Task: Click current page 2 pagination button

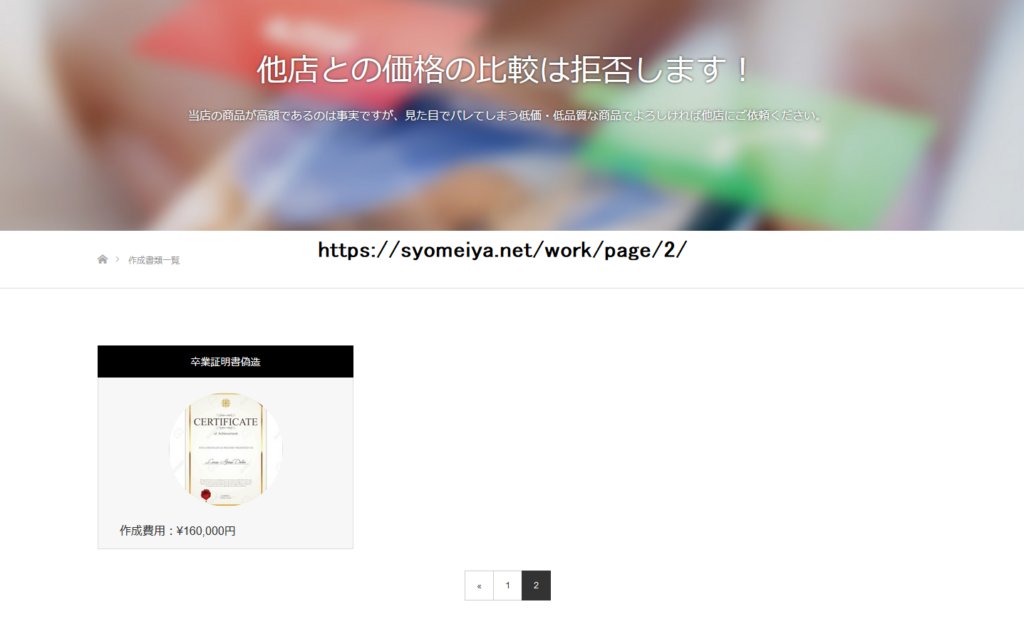Action: pos(536,586)
